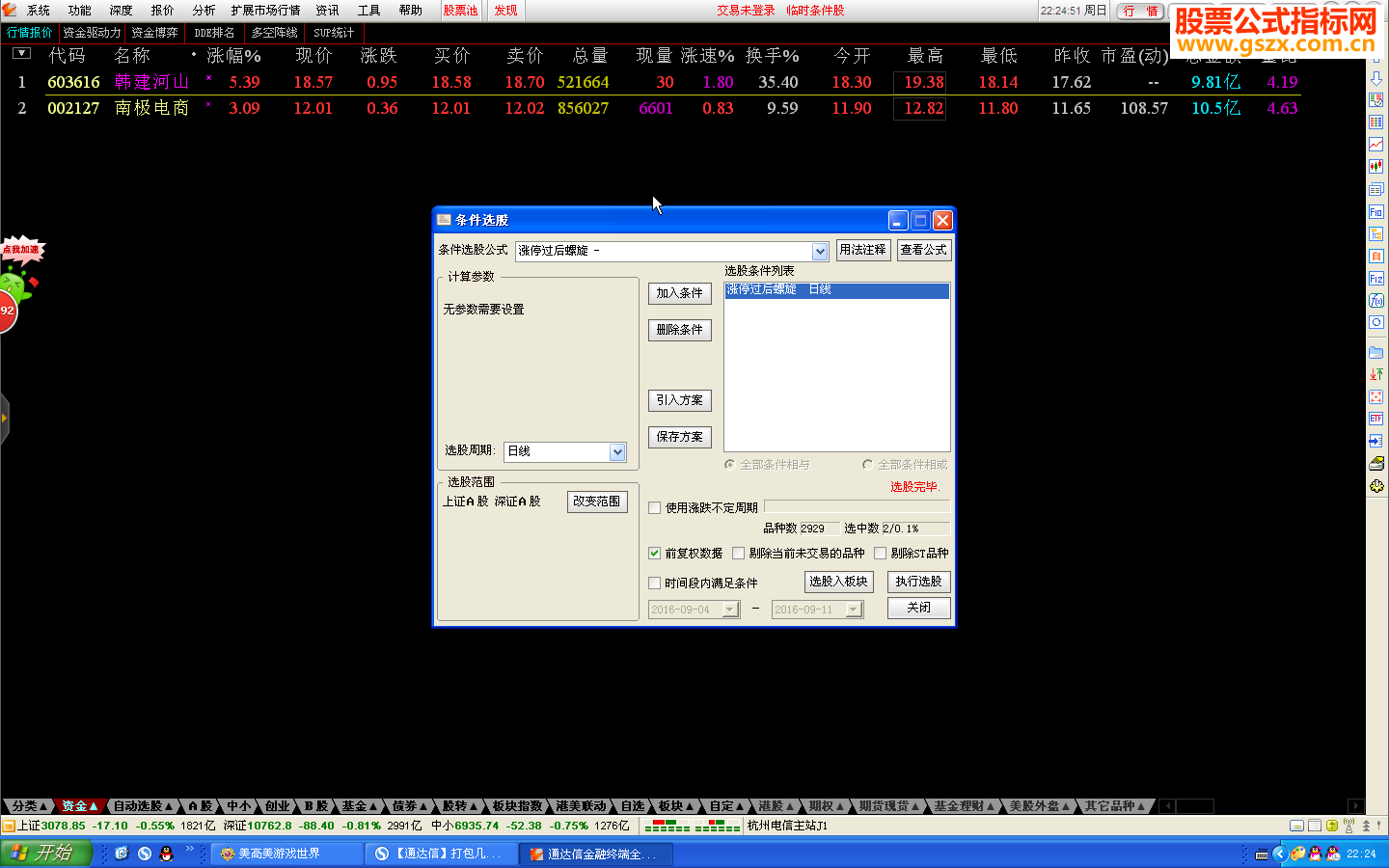This screenshot has width=1389, height=868.
Task: Open the start date 2016-09-04 dropdown
Action: pyautogui.click(x=730, y=610)
